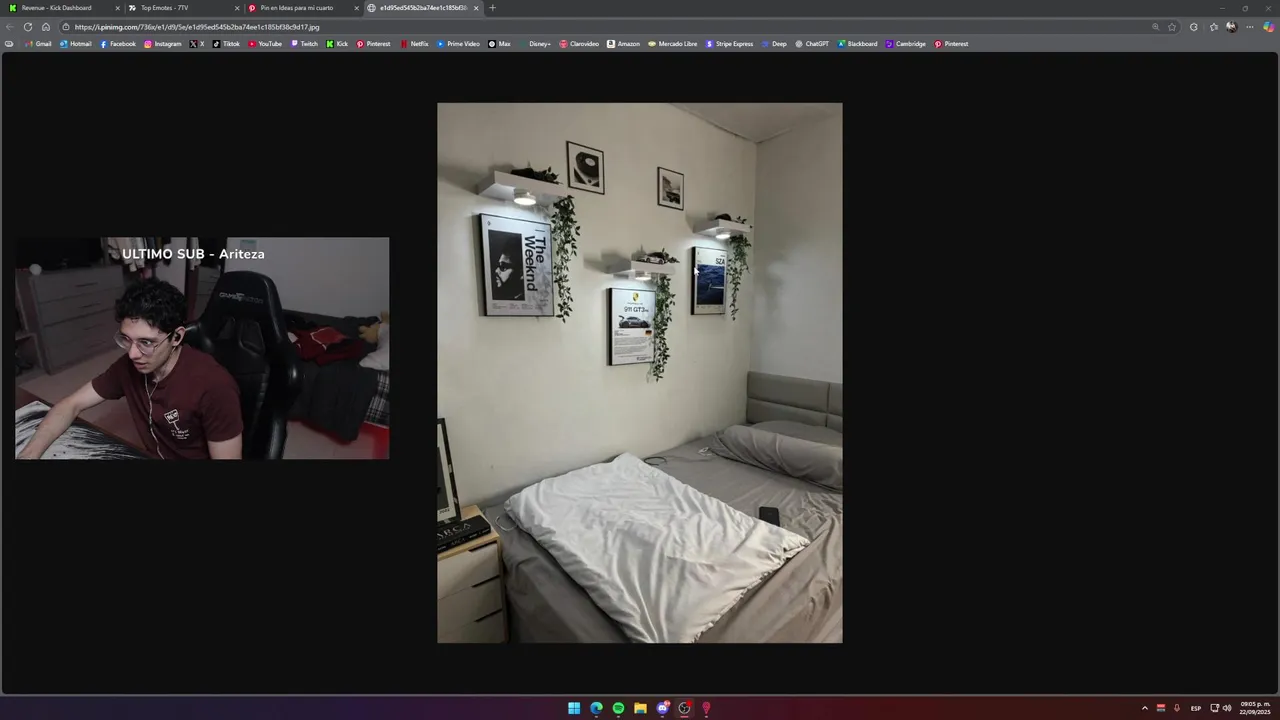Switch the ESP keyboard language indicator
The height and width of the screenshot is (720, 1280).
(x=1196, y=708)
